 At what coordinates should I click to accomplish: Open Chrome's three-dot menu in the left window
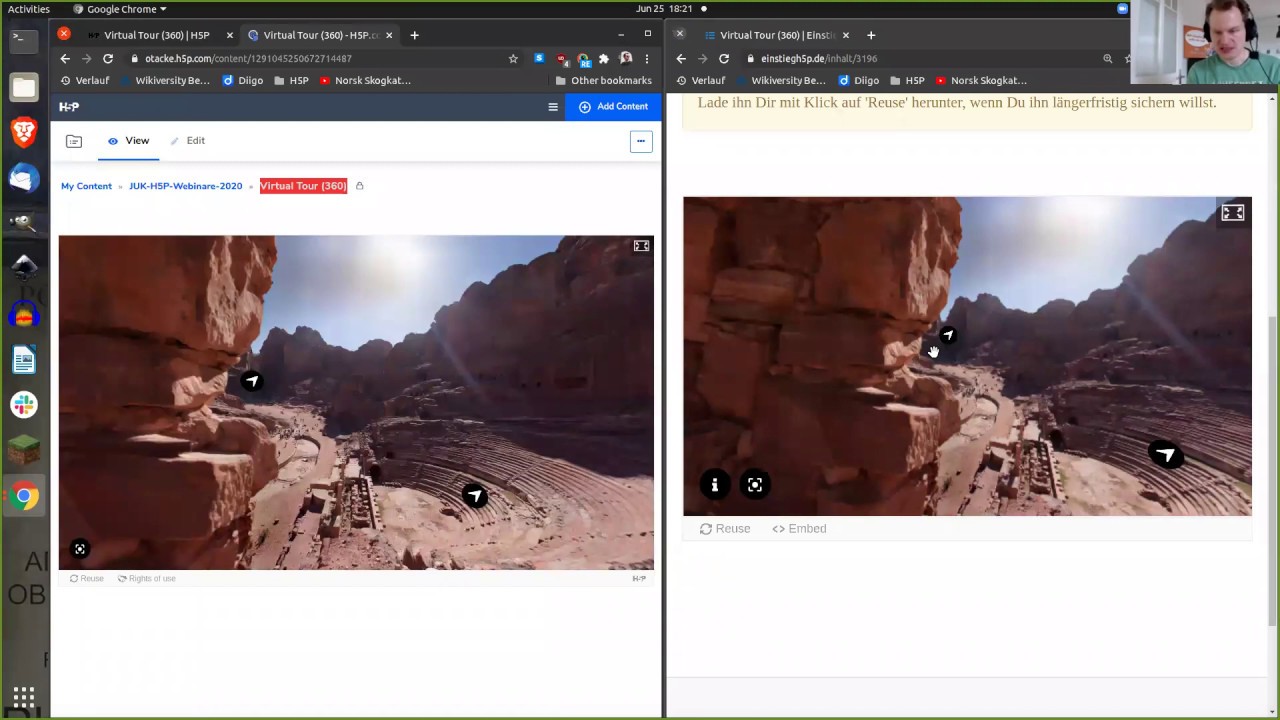(647, 59)
